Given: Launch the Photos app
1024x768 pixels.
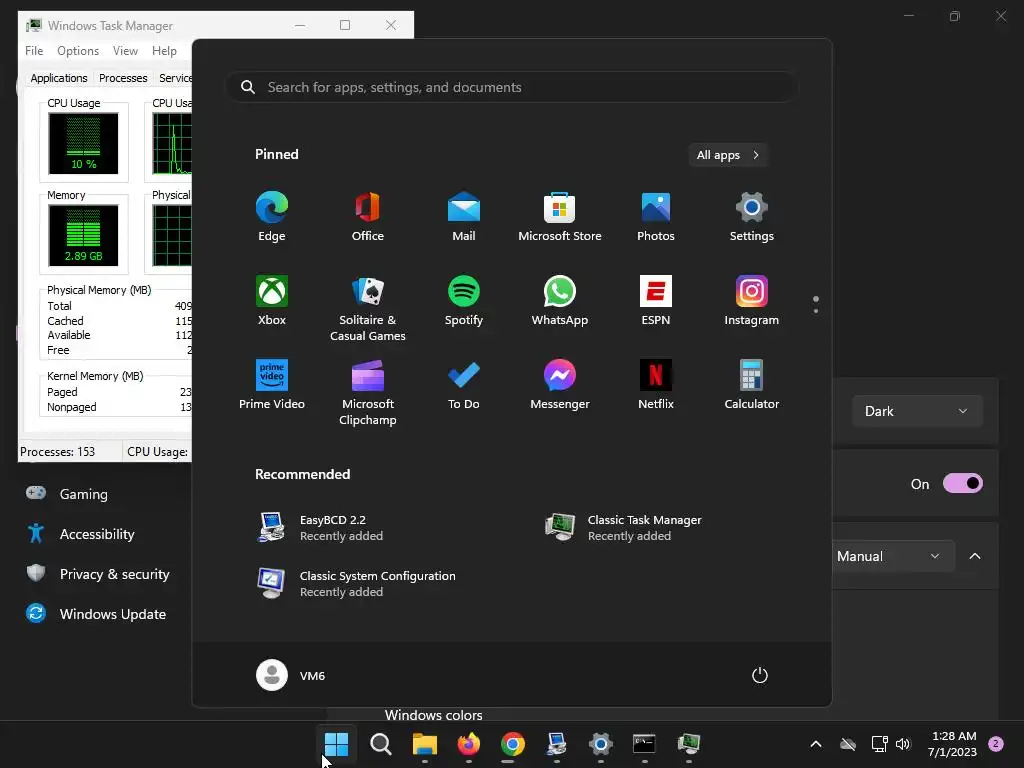Looking at the screenshot, I should [656, 217].
